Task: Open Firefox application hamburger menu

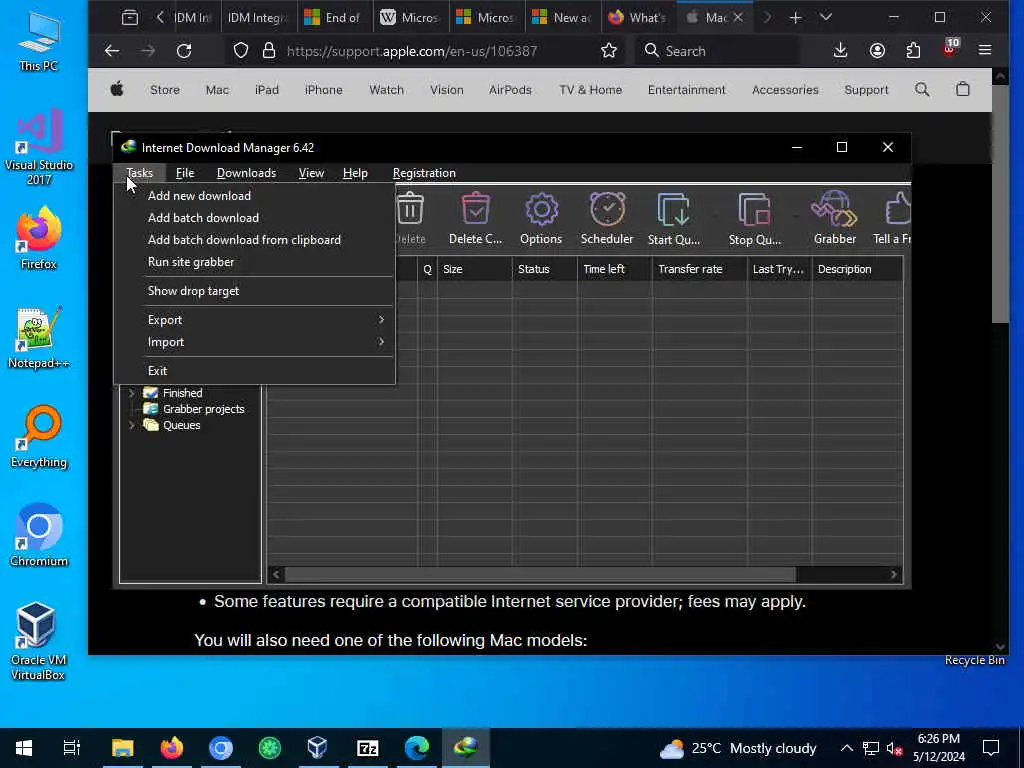Action: click(x=985, y=50)
